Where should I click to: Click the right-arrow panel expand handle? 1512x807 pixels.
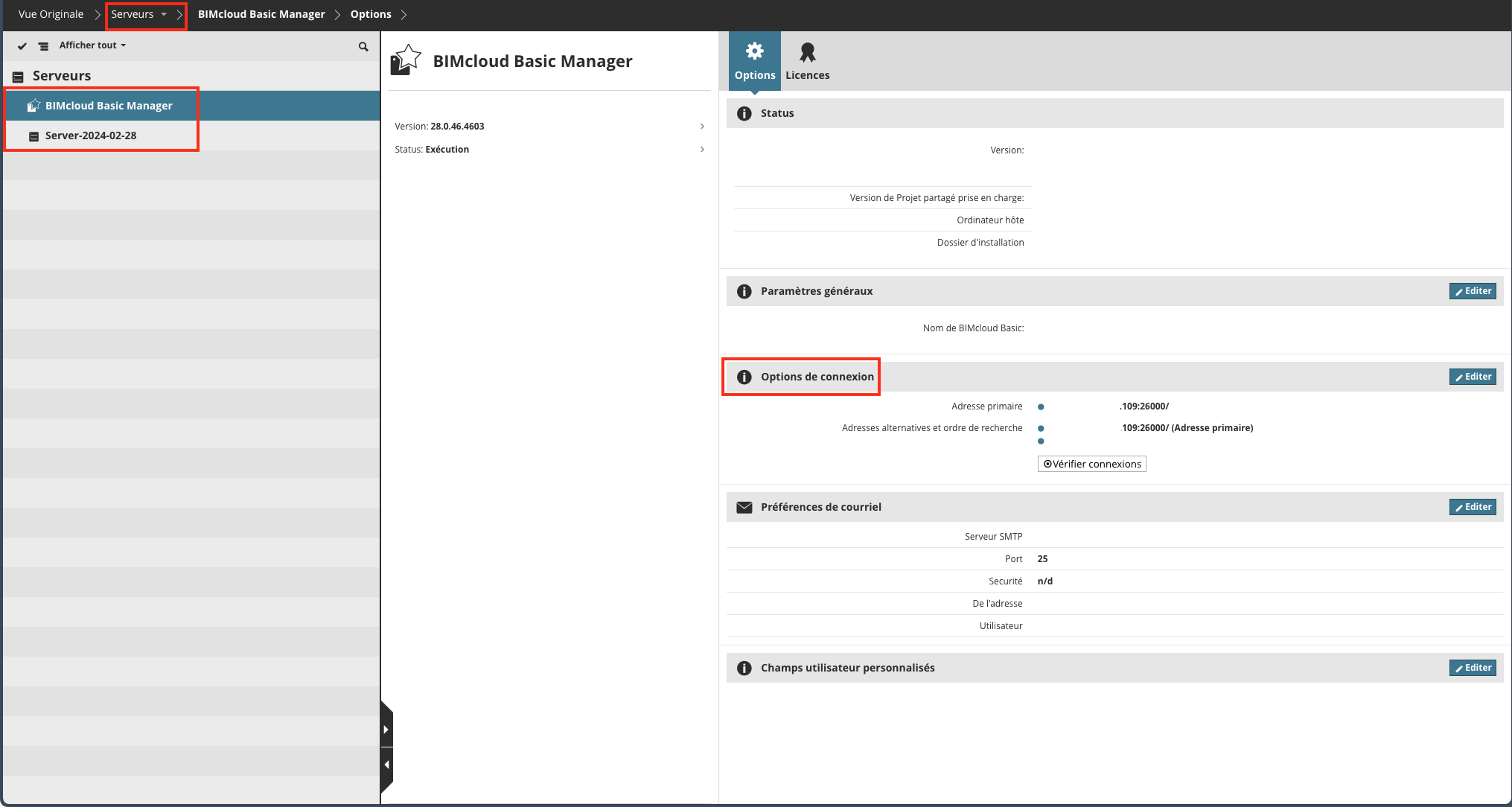(386, 730)
